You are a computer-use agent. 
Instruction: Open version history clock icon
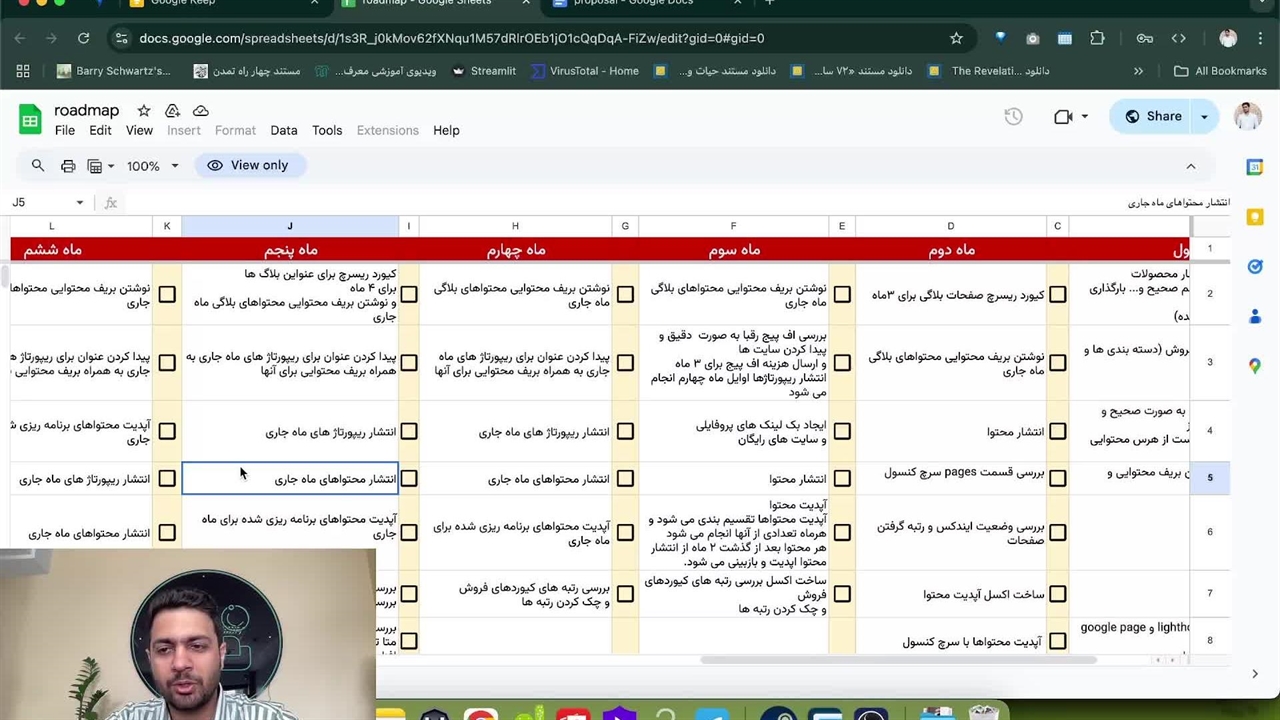point(1013,117)
